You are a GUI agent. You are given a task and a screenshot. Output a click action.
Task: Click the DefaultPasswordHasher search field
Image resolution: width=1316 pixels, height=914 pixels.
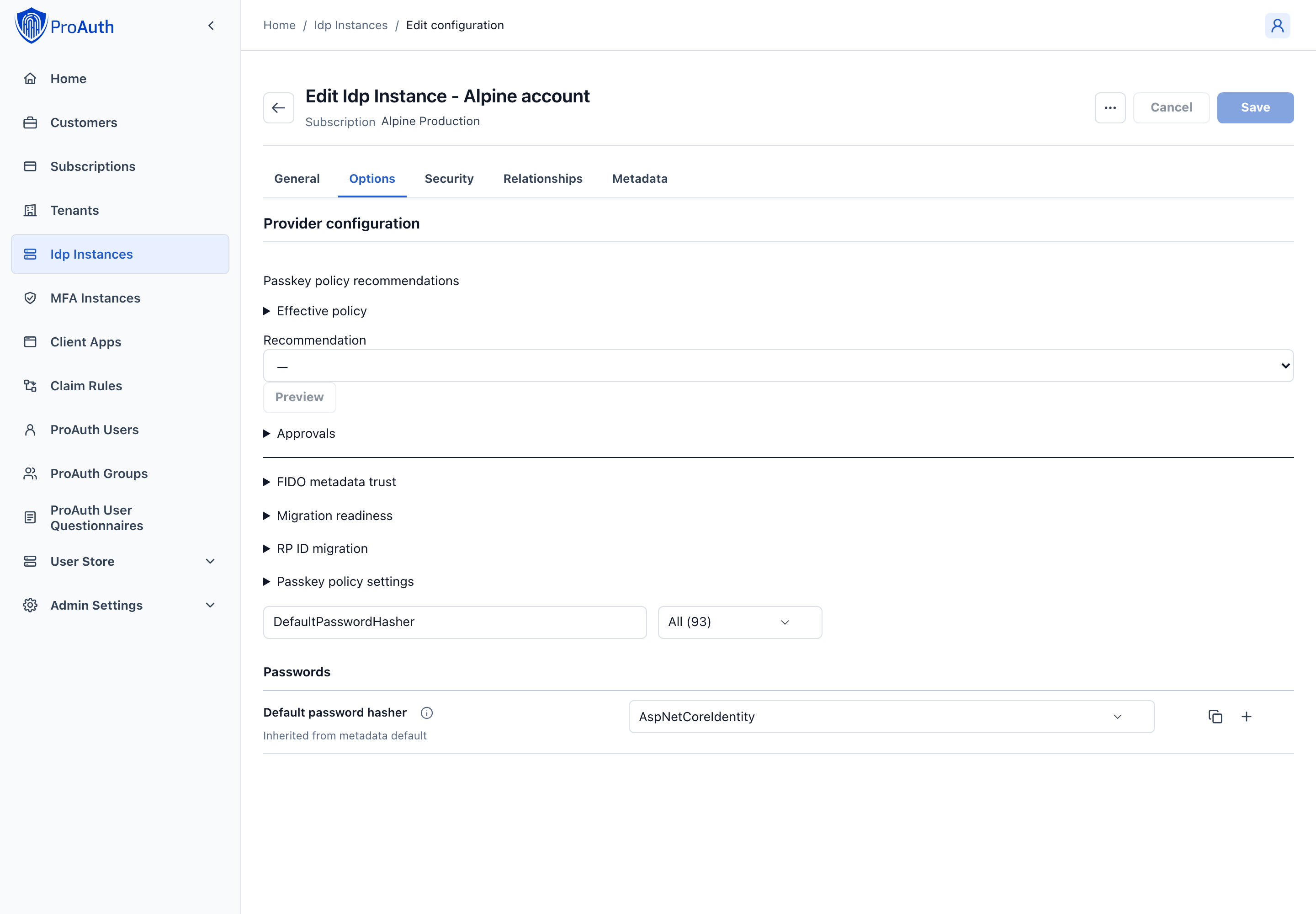[455, 622]
